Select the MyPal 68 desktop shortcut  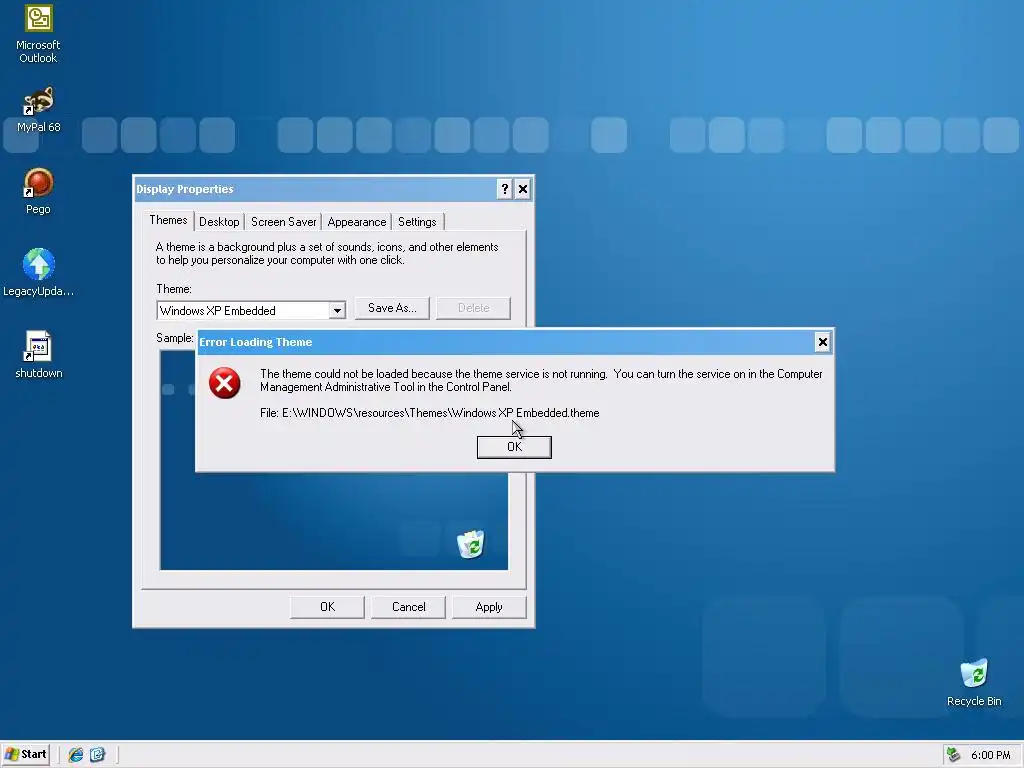[x=38, y=110]
